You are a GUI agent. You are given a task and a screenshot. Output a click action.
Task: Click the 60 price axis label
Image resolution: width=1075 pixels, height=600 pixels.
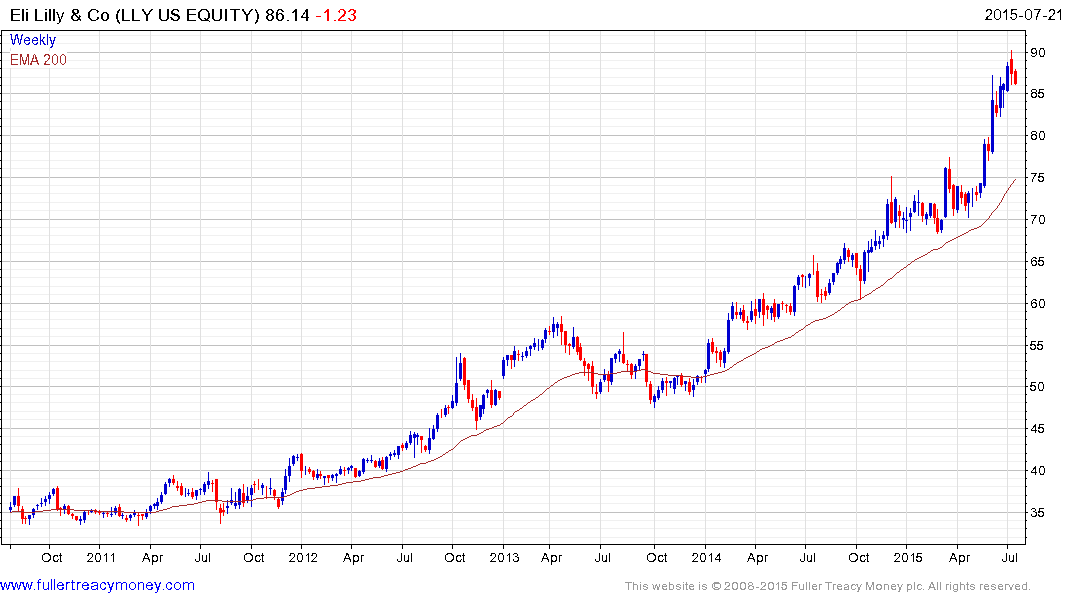coord(1037,303)
